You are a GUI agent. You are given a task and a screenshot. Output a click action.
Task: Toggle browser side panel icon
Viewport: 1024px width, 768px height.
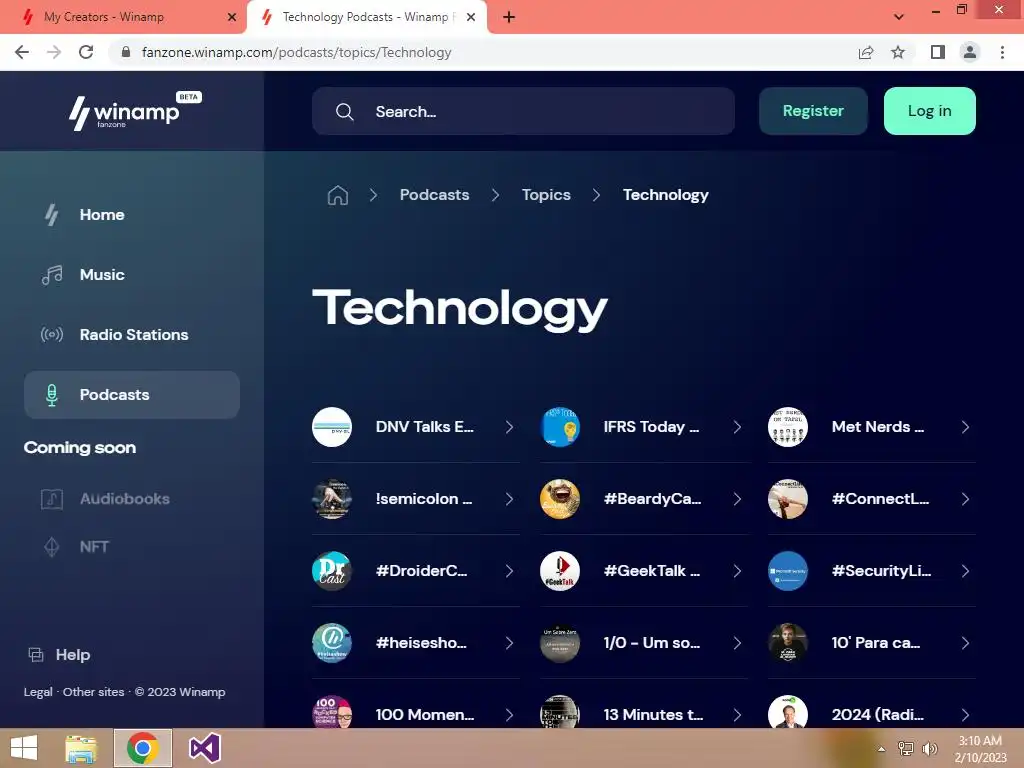pyautogui.click(x=938, y=52)
